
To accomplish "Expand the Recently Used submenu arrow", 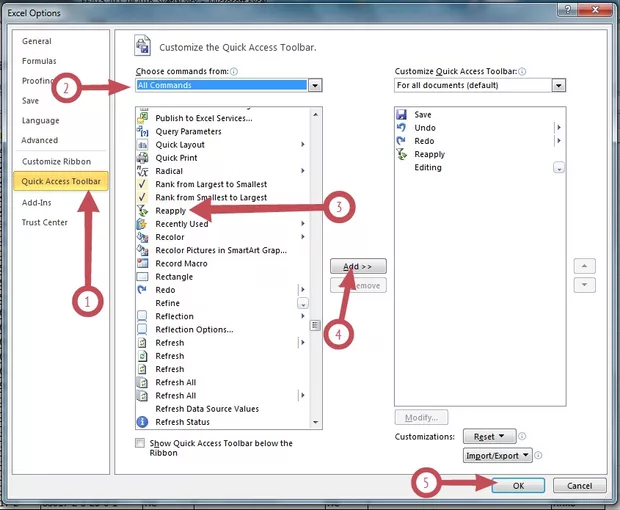I will pyautogui.click(x=302, y=224).
